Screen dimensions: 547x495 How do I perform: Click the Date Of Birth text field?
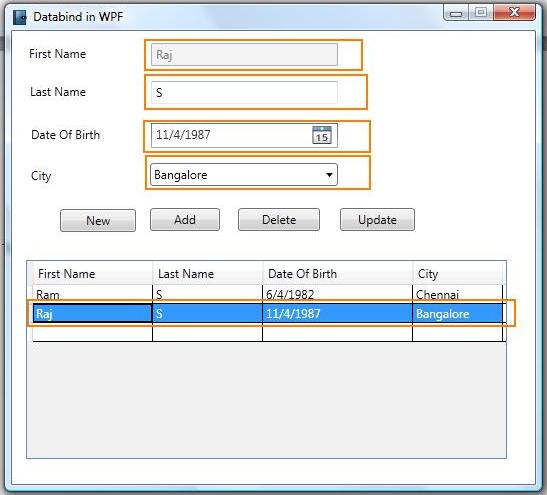pos(231,135)
